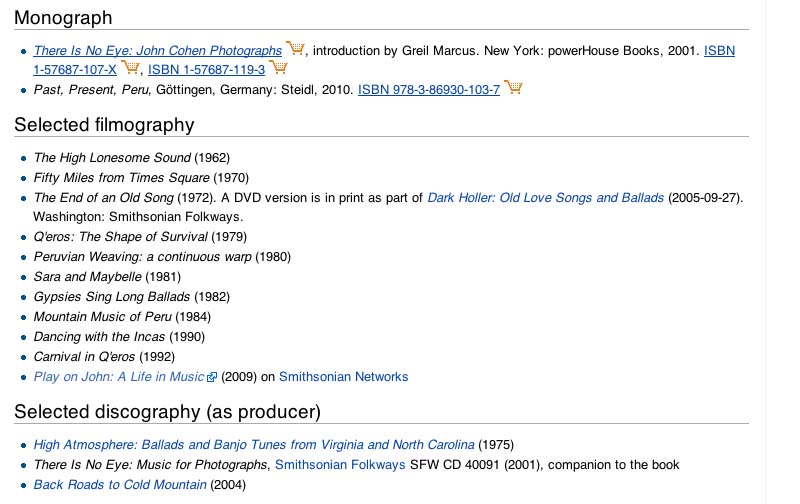Image resolution: width=800 pixels, height=504 pixels.
Task: Open High Atmosphere ballads and banjo tunes link
Action: [254, 444]
